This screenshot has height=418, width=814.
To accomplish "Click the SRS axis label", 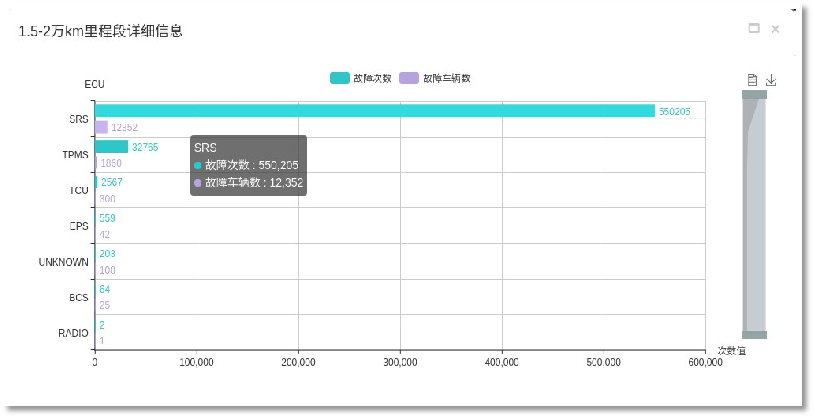I will click(78, 119).
